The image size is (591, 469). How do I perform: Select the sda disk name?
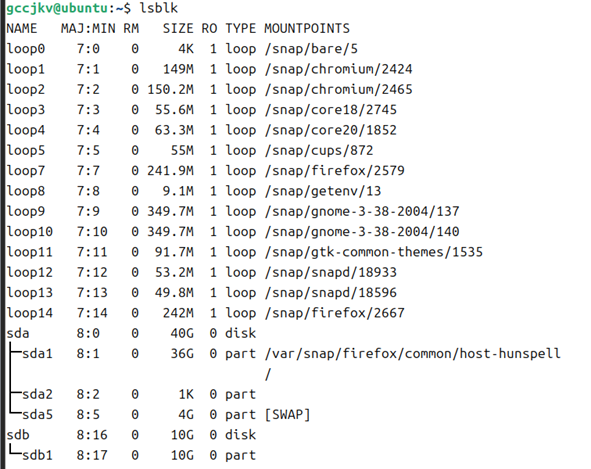click(18, 334)
